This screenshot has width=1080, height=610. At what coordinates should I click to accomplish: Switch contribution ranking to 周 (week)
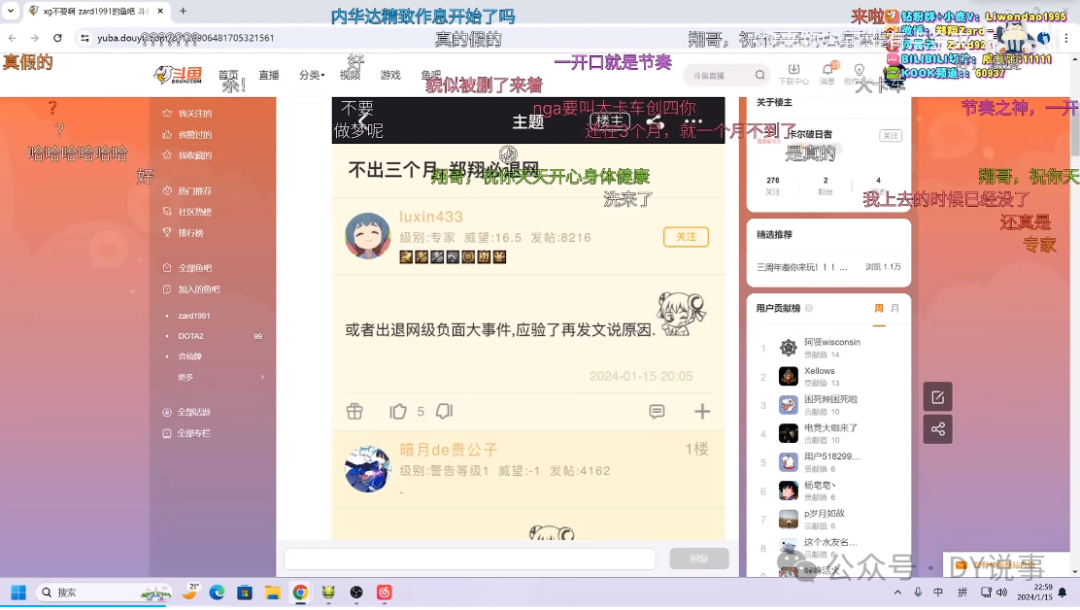(879, 308)
